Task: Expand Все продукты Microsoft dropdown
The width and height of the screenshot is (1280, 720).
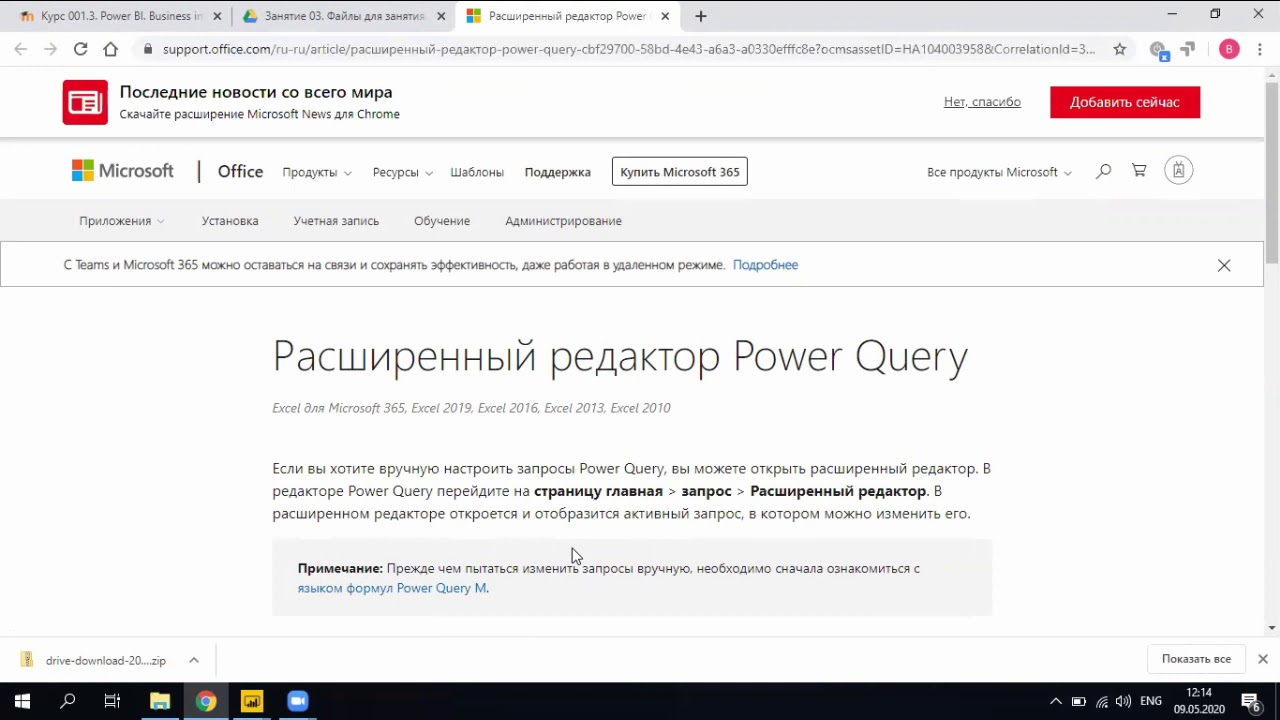Action: point(999,172)
